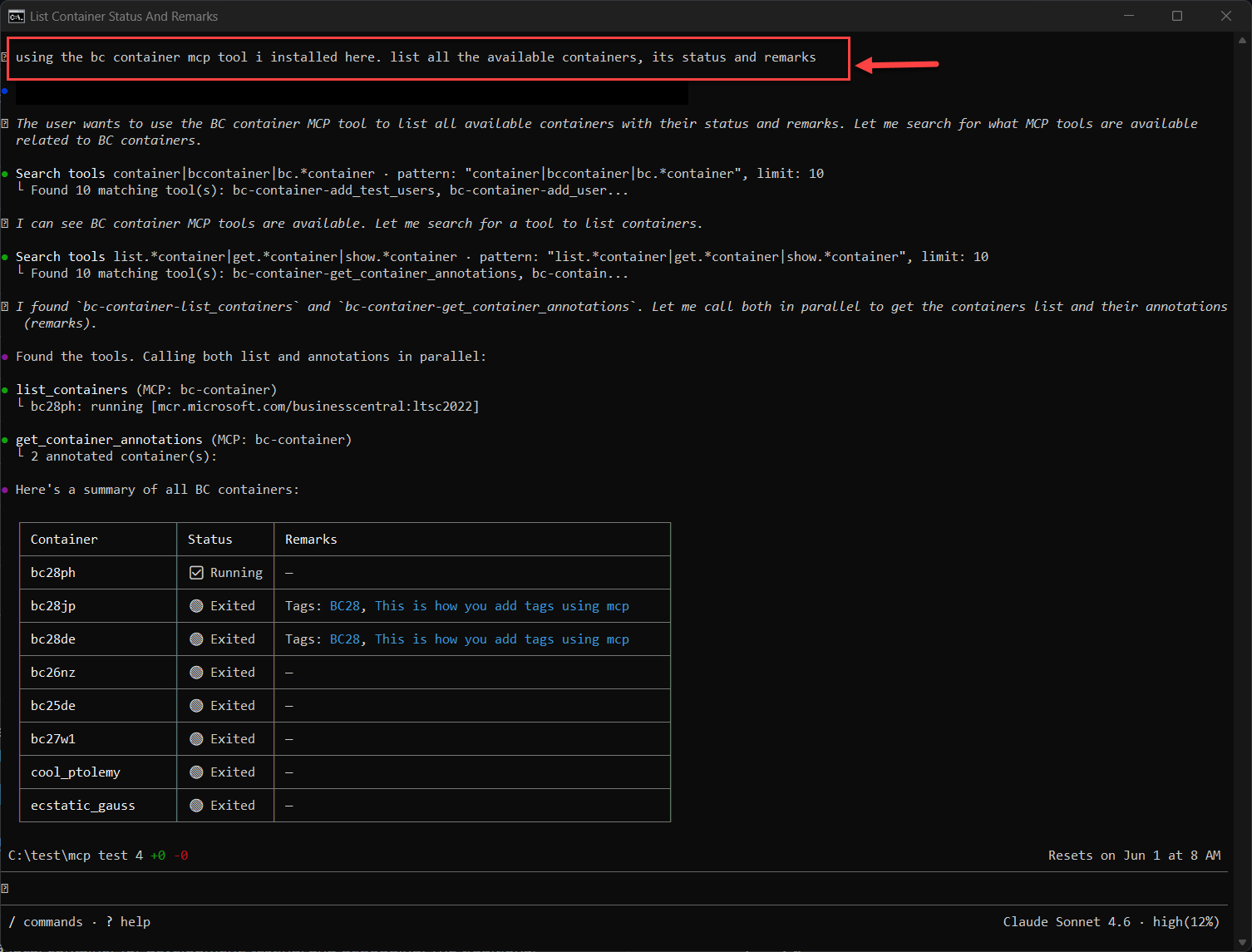This screenshot has height=952, width=1252.
Task: Click the window title text 'List Container Status And Remarks'
Action: click(x=124, y=16)
